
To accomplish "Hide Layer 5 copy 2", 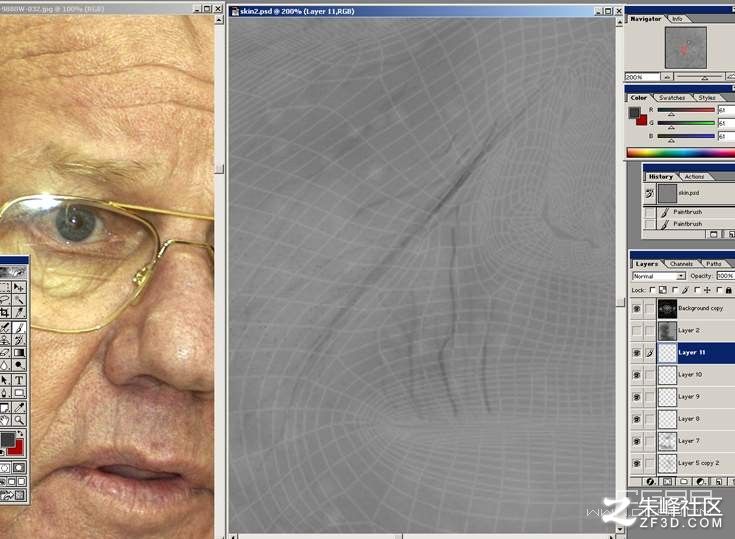I will (x=637, y=463).
